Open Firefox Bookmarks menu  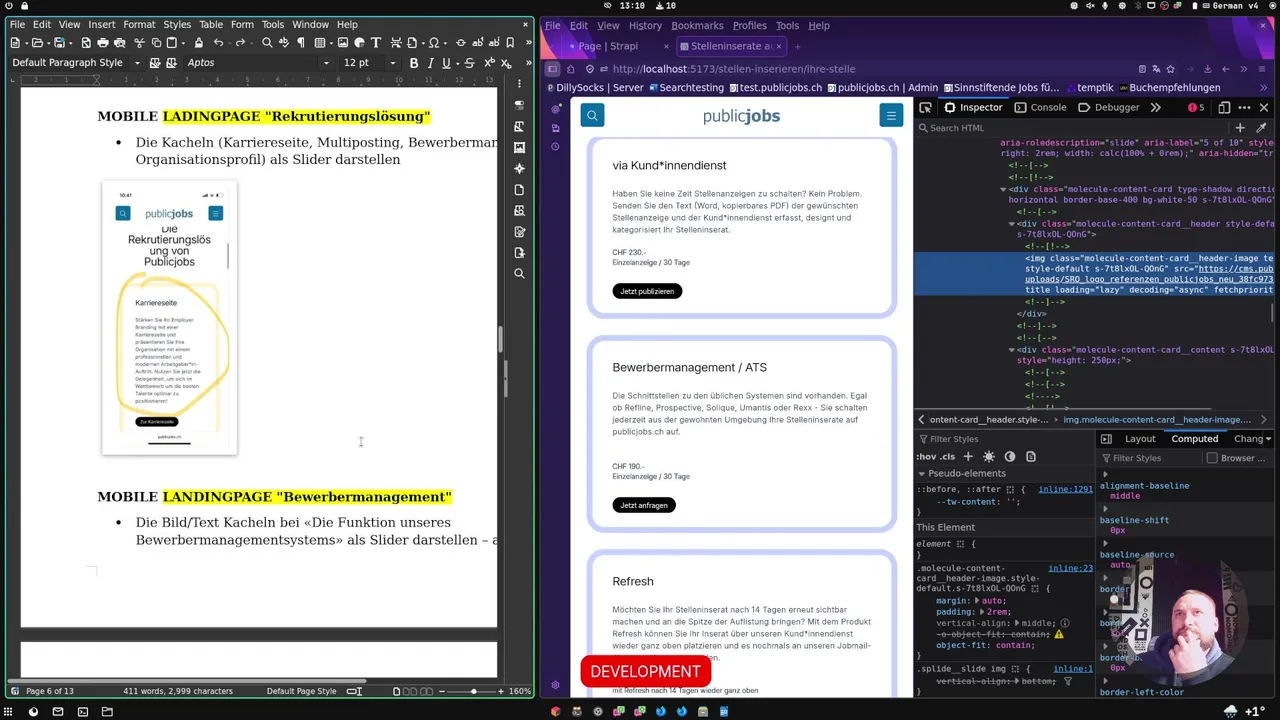click(697, 25)
